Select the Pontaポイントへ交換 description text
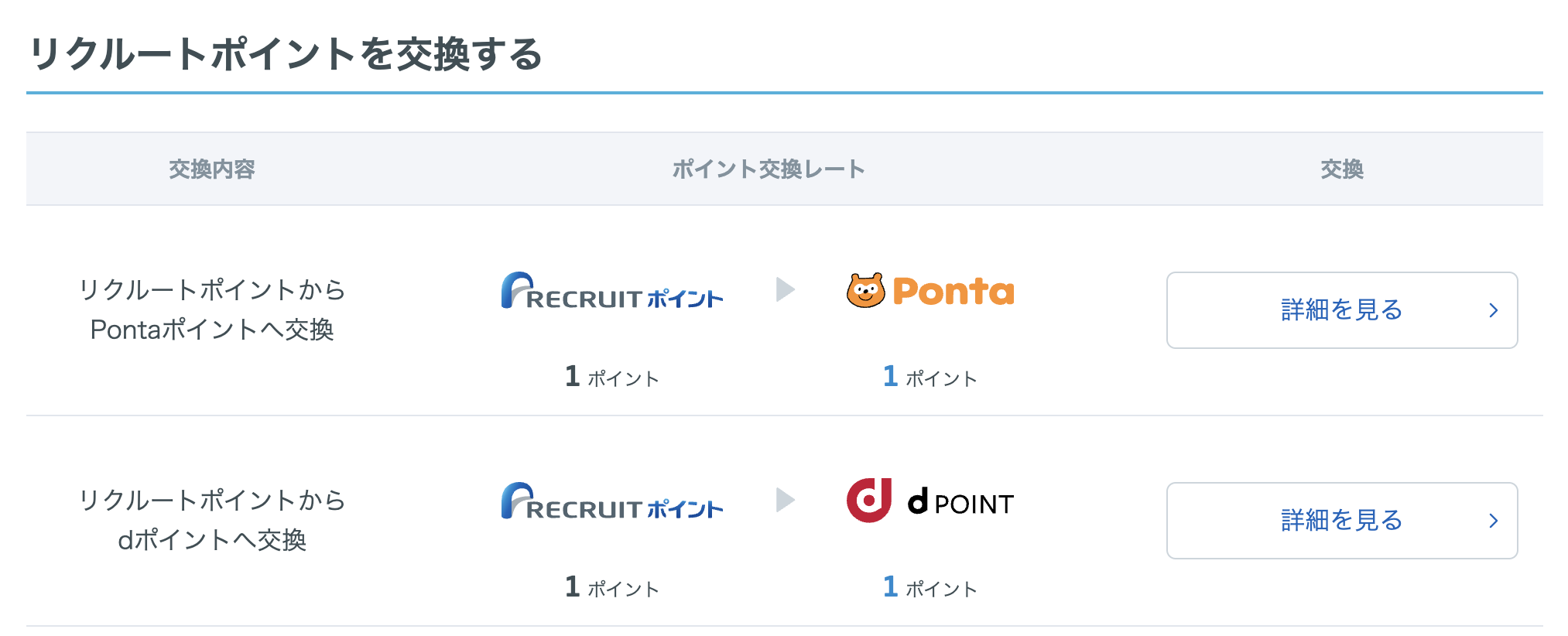This screenshot has width=1568, height=636. [211, 330]
